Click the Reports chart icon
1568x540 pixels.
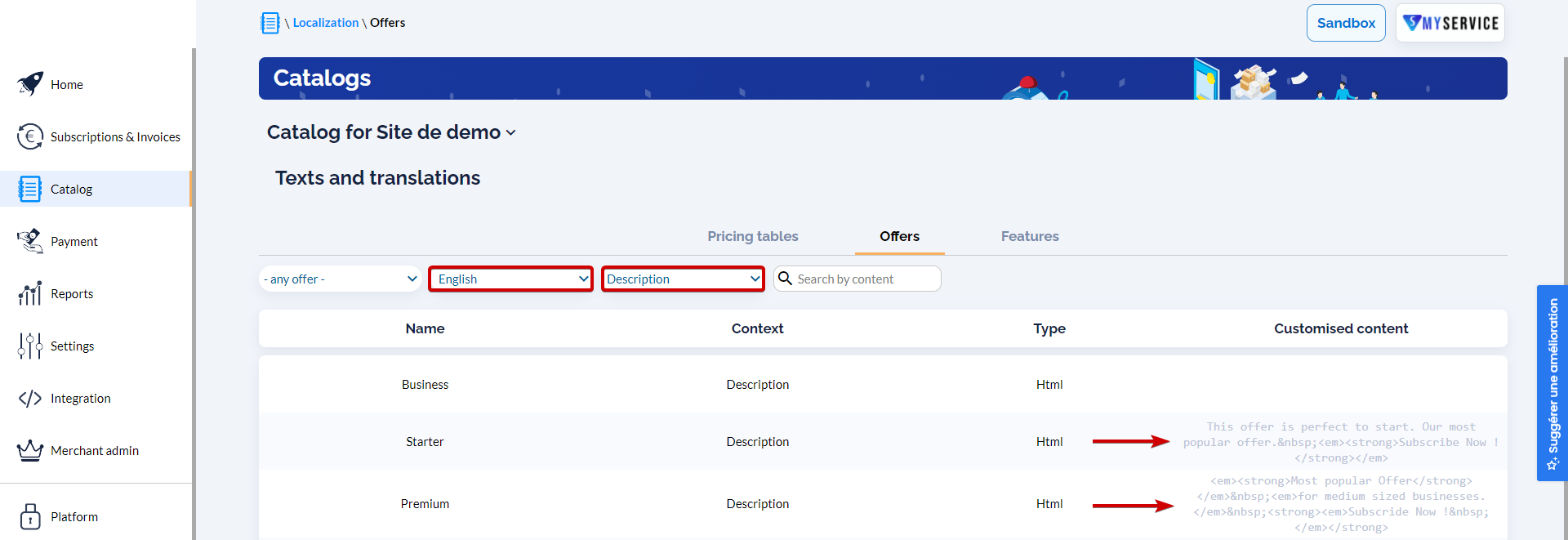tap(30, 293)
